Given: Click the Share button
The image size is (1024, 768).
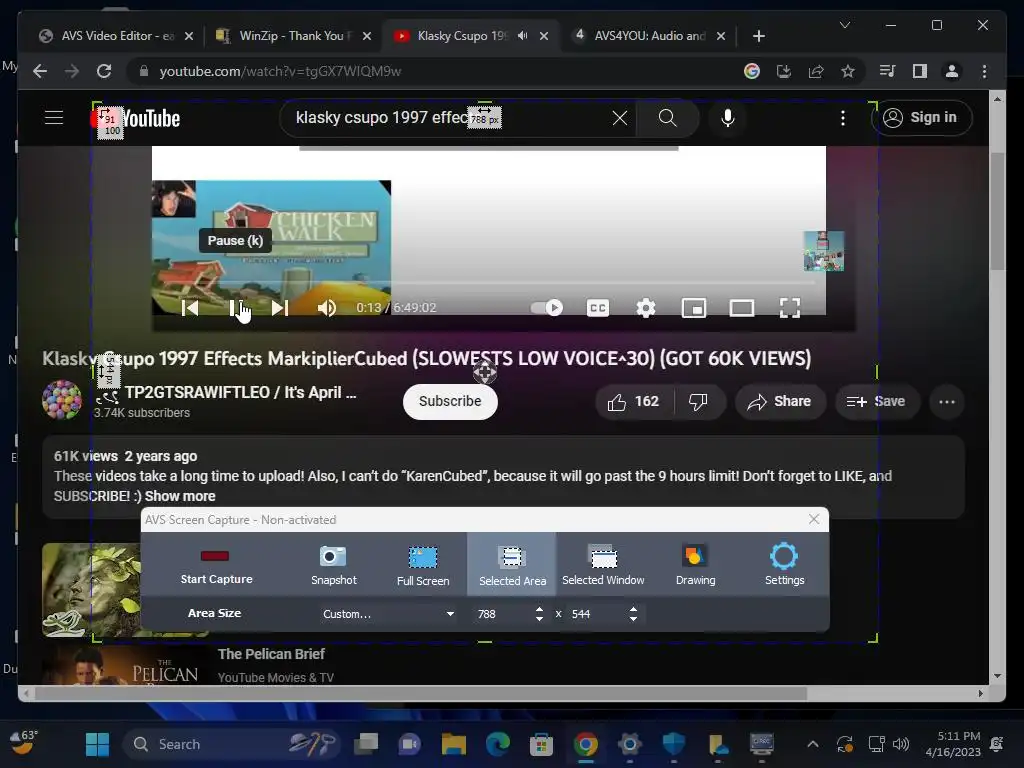Looking at the screenshot, I should click(780, 401).
